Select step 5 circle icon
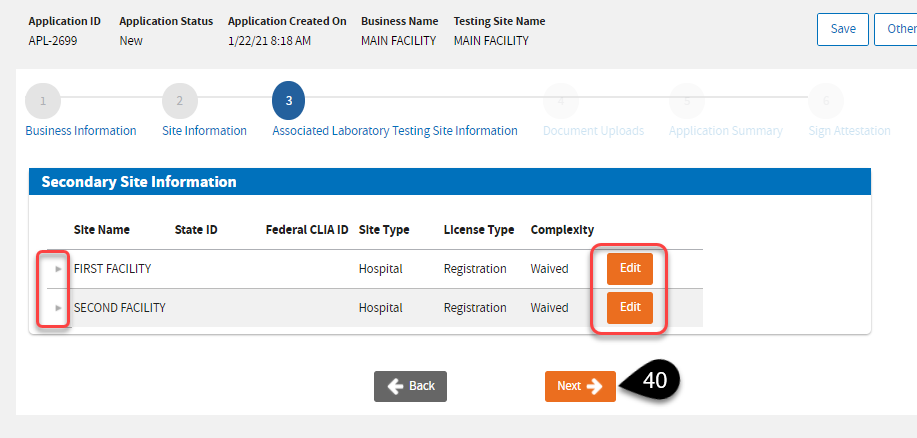This screenshot has width=917, height=438. (687, 100)
